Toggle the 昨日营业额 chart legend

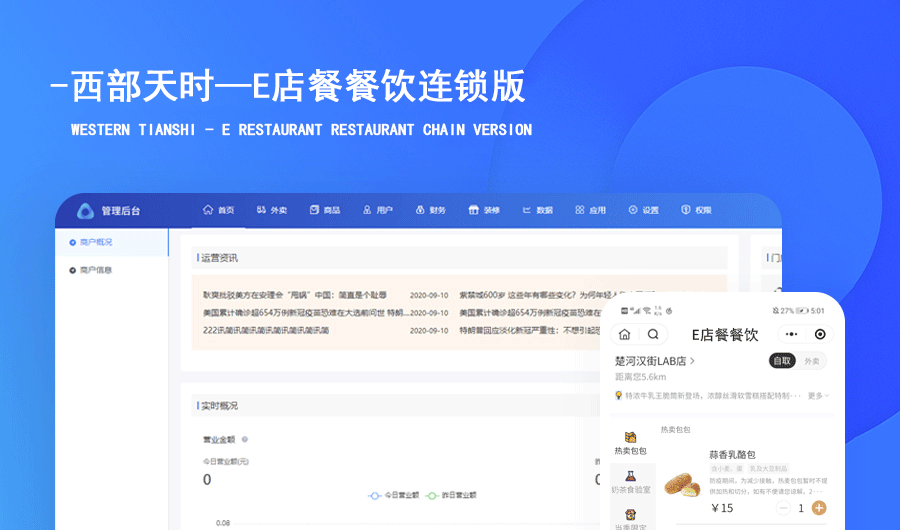[451, 495]
